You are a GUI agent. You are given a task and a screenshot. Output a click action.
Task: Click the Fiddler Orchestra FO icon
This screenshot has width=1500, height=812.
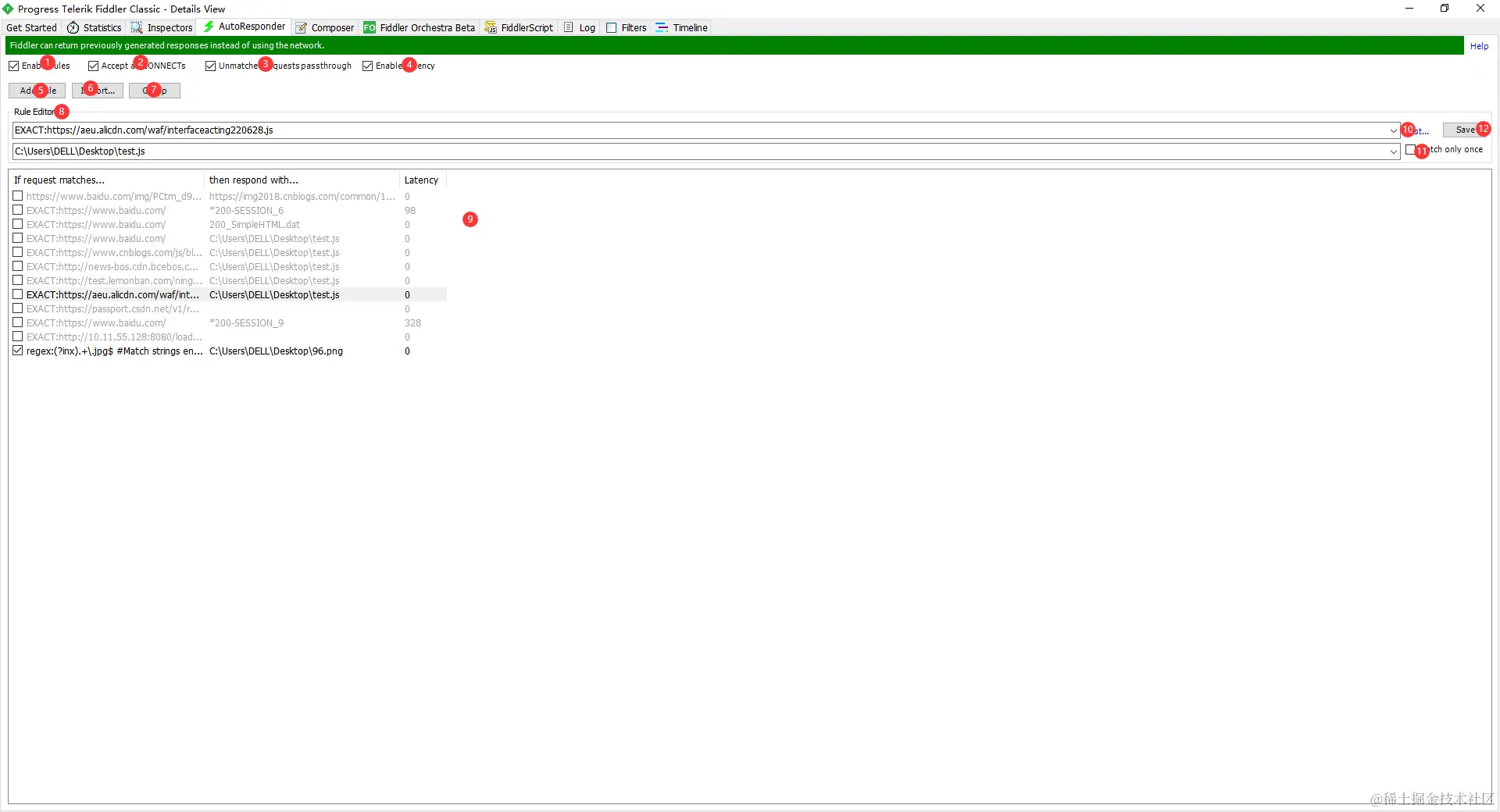[370, 27]
